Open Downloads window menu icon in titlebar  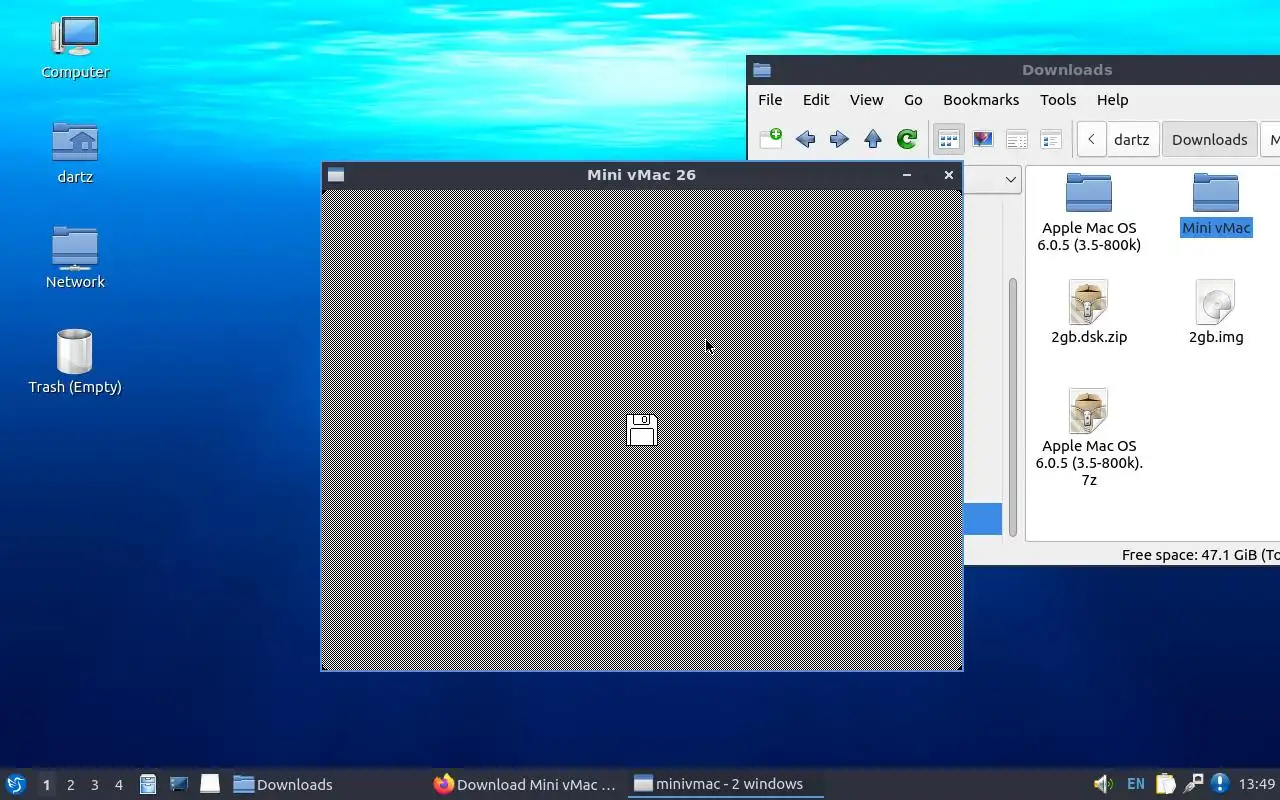pos(762,70)
